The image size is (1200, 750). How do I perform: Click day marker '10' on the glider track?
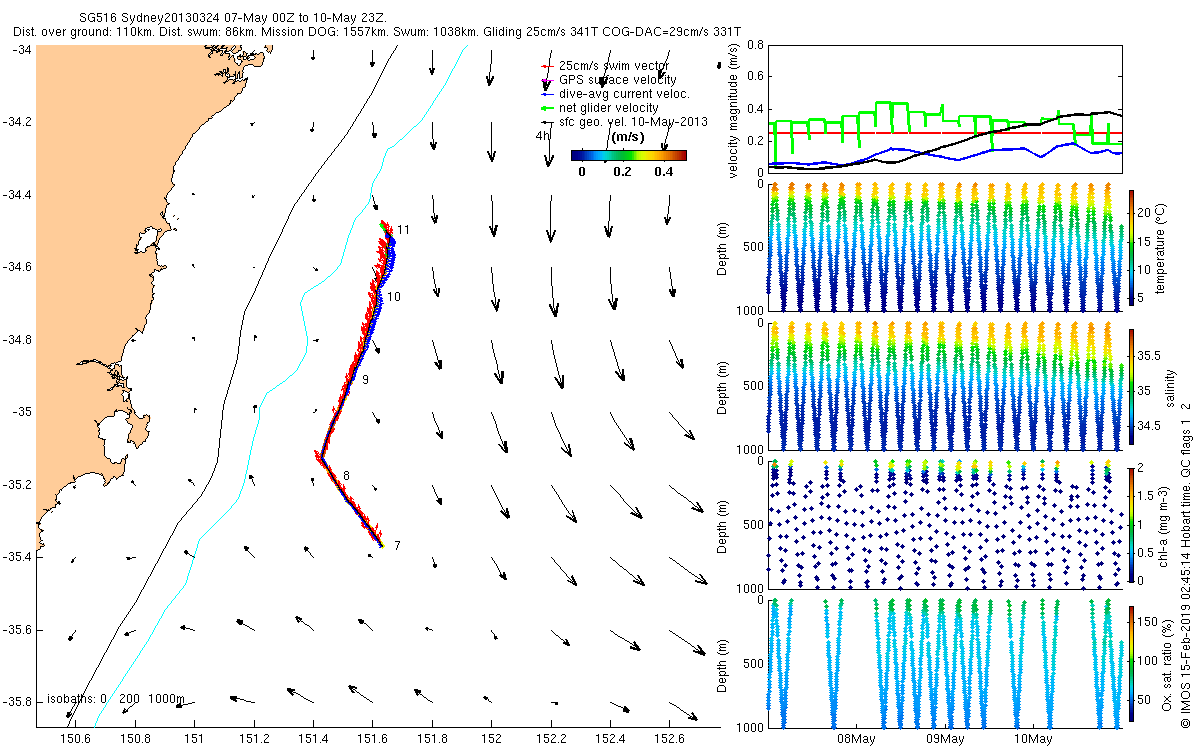click(x=394, y=297)
